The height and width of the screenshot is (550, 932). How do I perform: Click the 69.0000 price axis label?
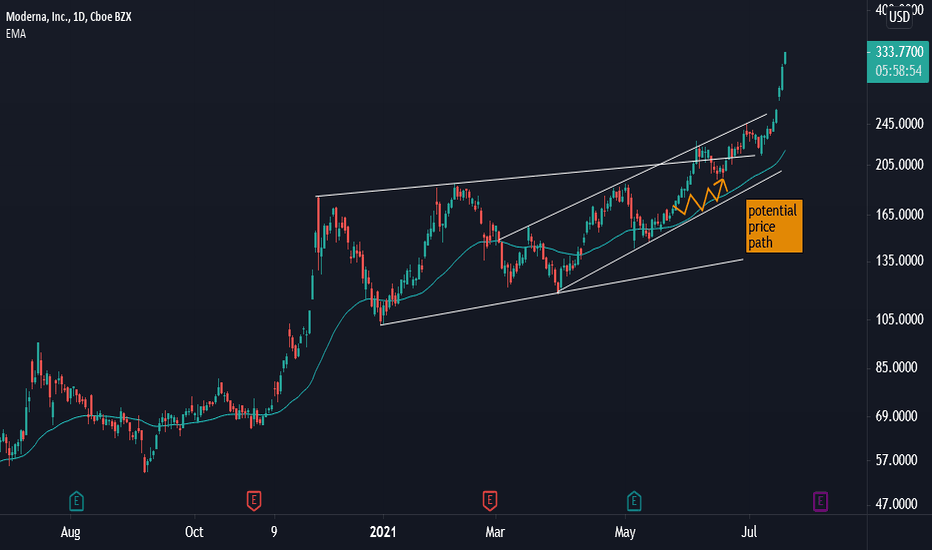[896, 416]
